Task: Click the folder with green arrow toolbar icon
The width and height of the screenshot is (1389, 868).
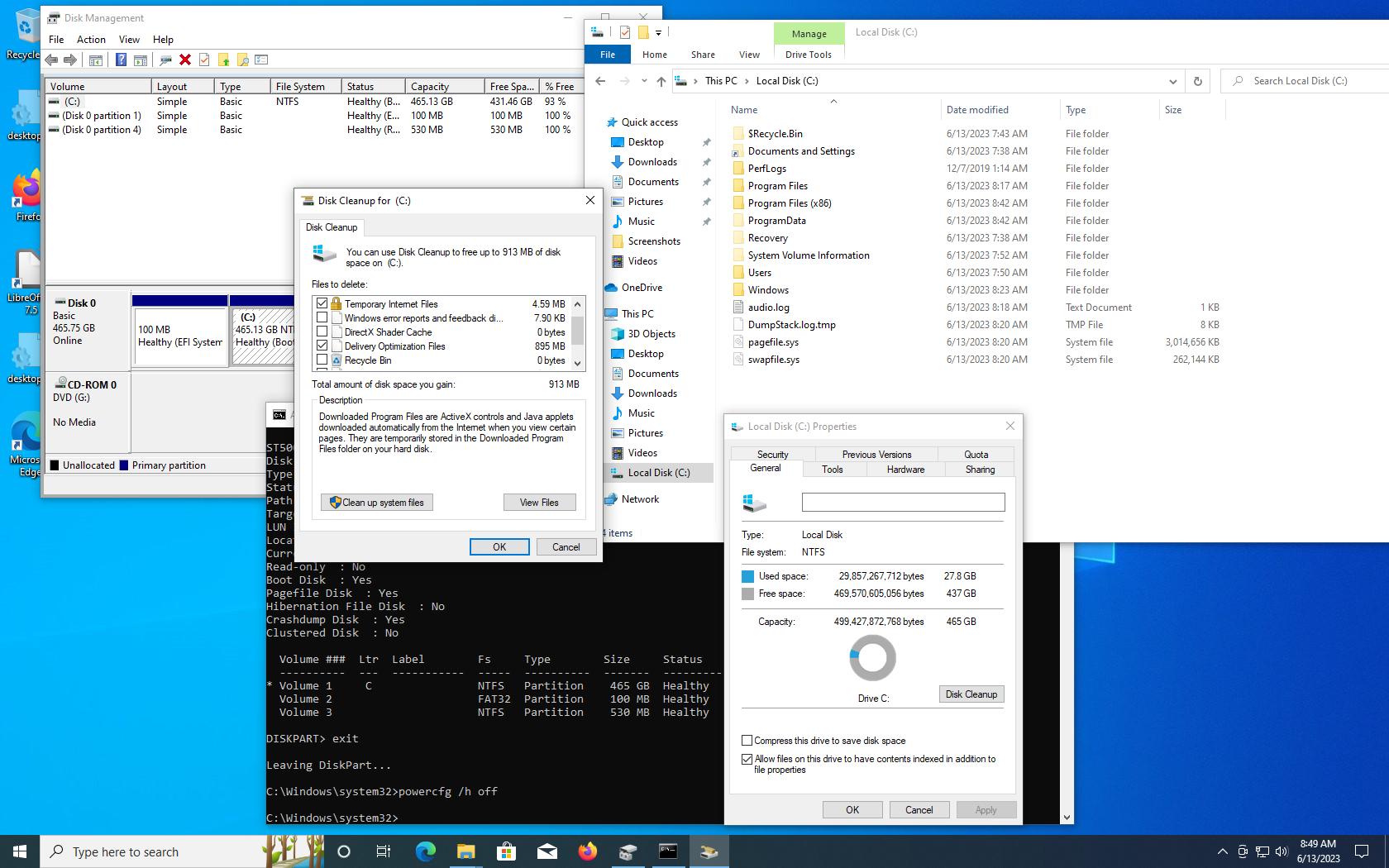Action: [223, 60]
